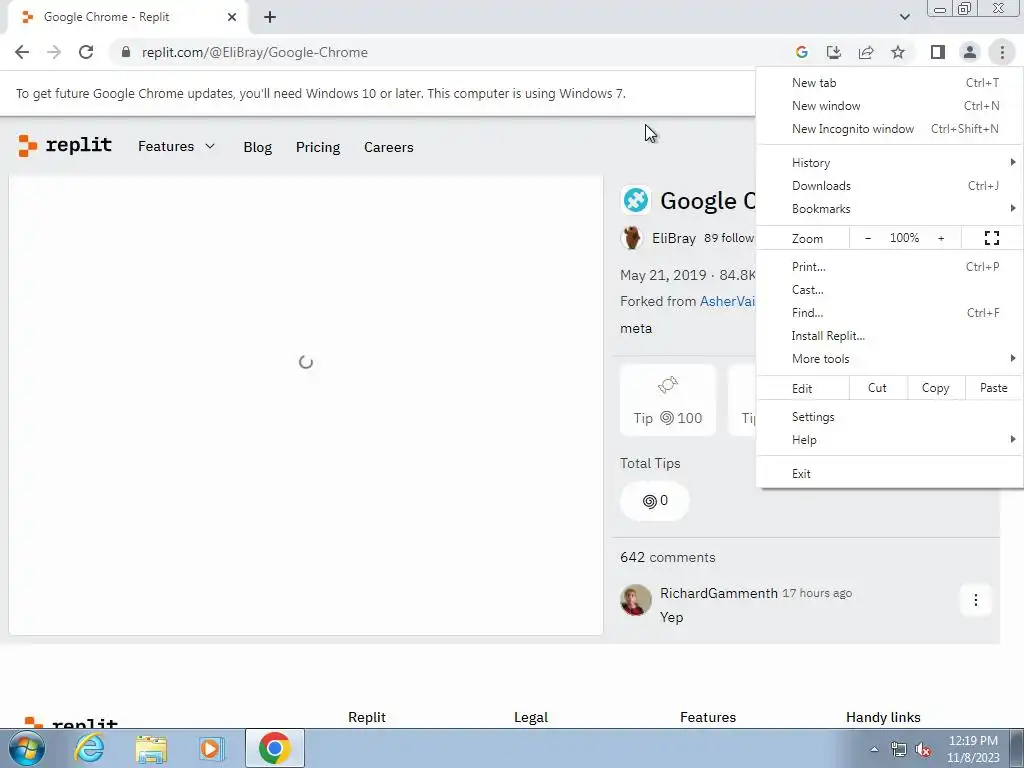This screenshot has width=1024, height=768.
Task: Toggle the Chrome side panel
Action: [938, 52]
